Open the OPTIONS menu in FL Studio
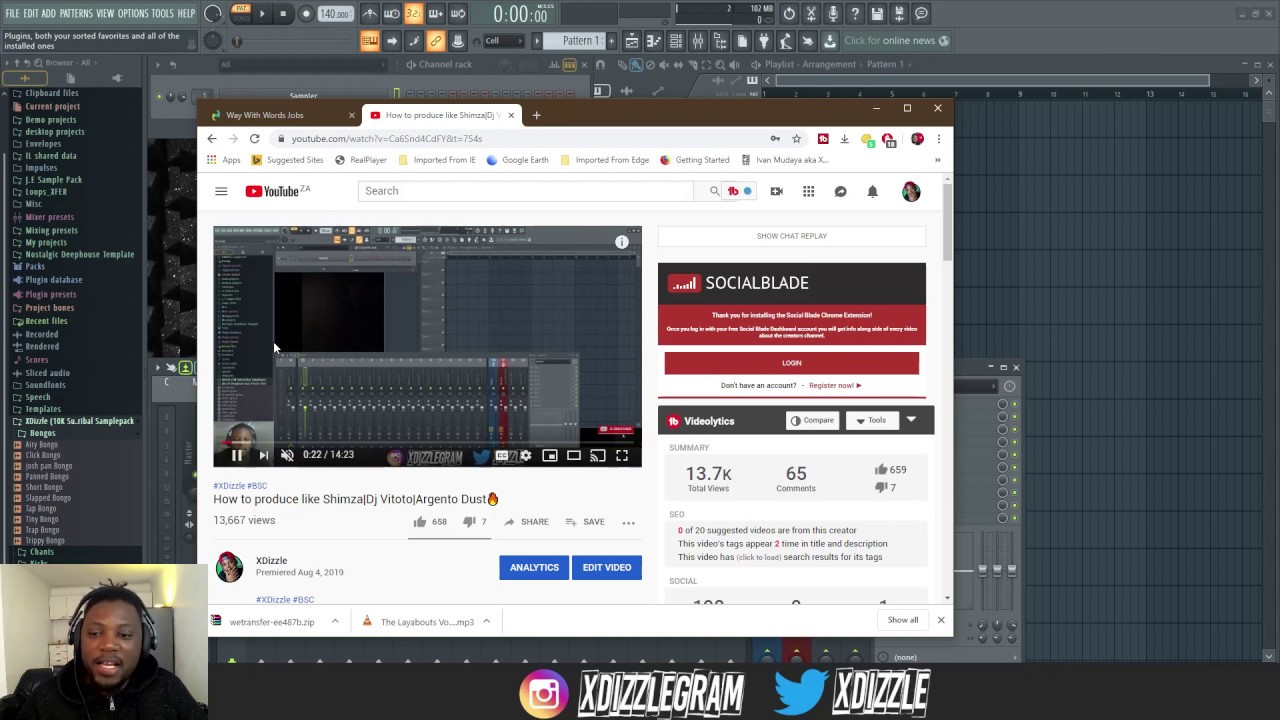The image size is (1280, 720). [133, 13]
